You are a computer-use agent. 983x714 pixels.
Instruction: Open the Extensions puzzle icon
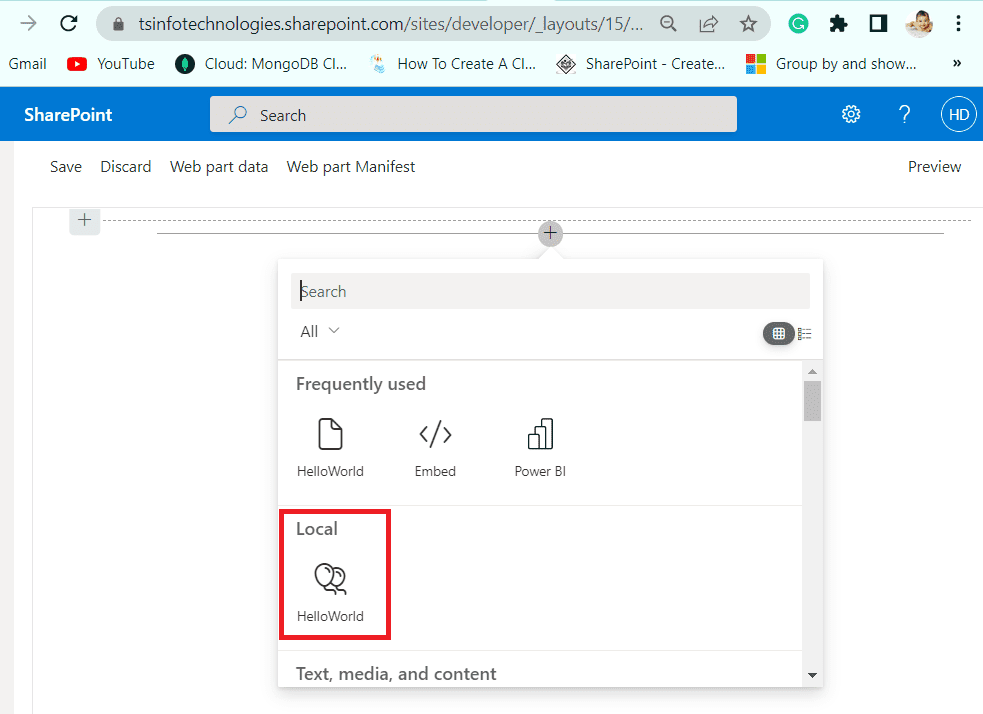[x=838, y=24]
